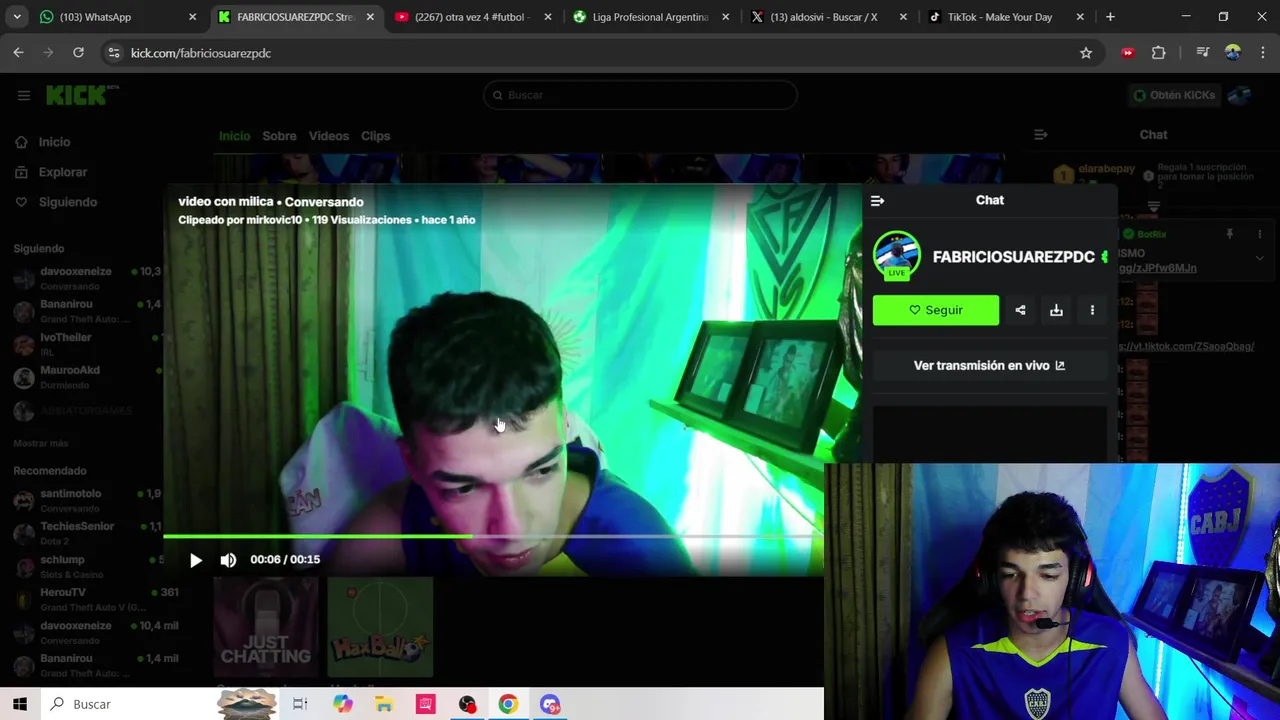
Task: Switch to the Liga Profesional Argentina tab
Action: (x=652, y=17)
